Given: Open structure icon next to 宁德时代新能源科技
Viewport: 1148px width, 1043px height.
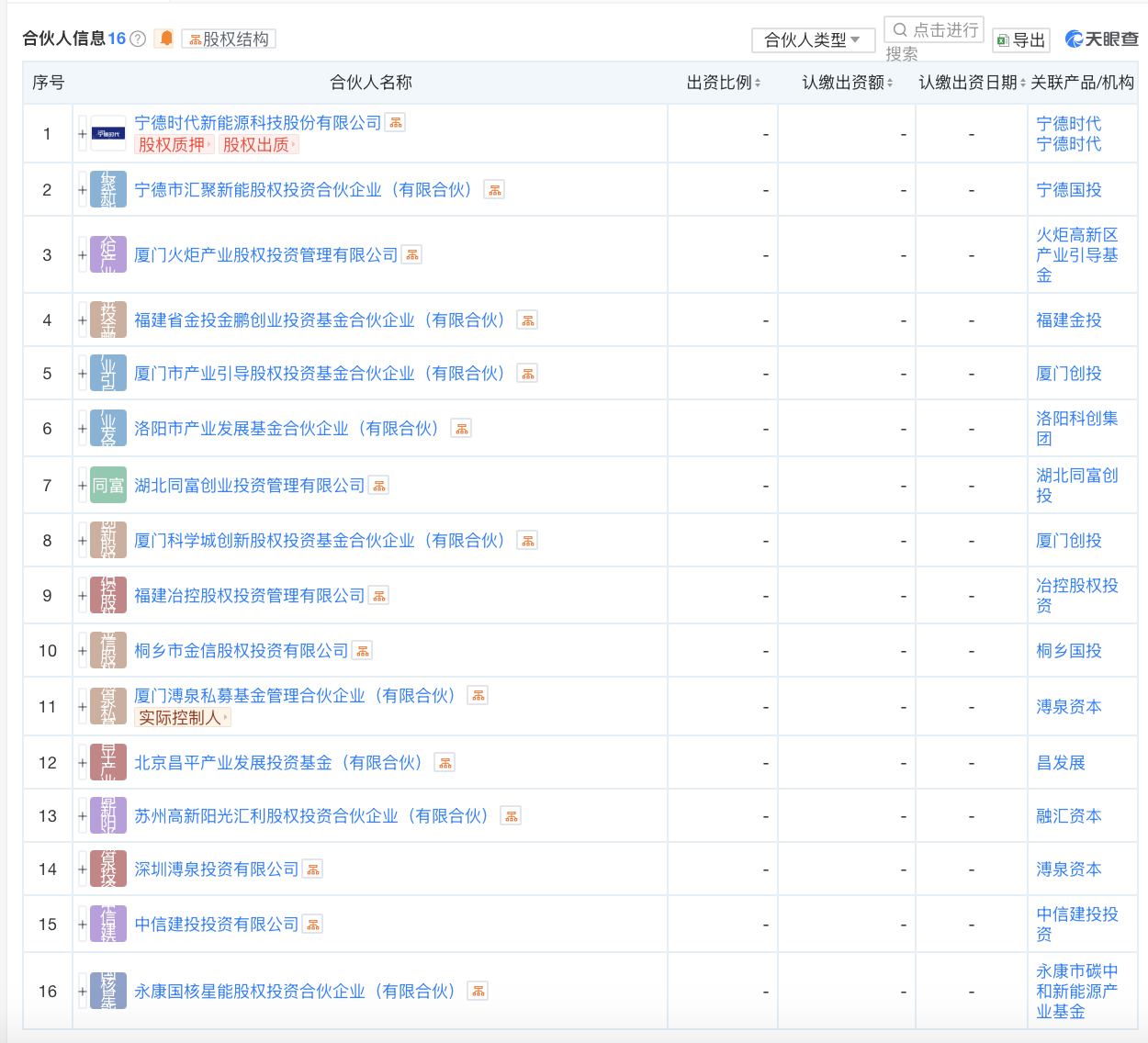Looking at the screenshot, I should (395, 123).
